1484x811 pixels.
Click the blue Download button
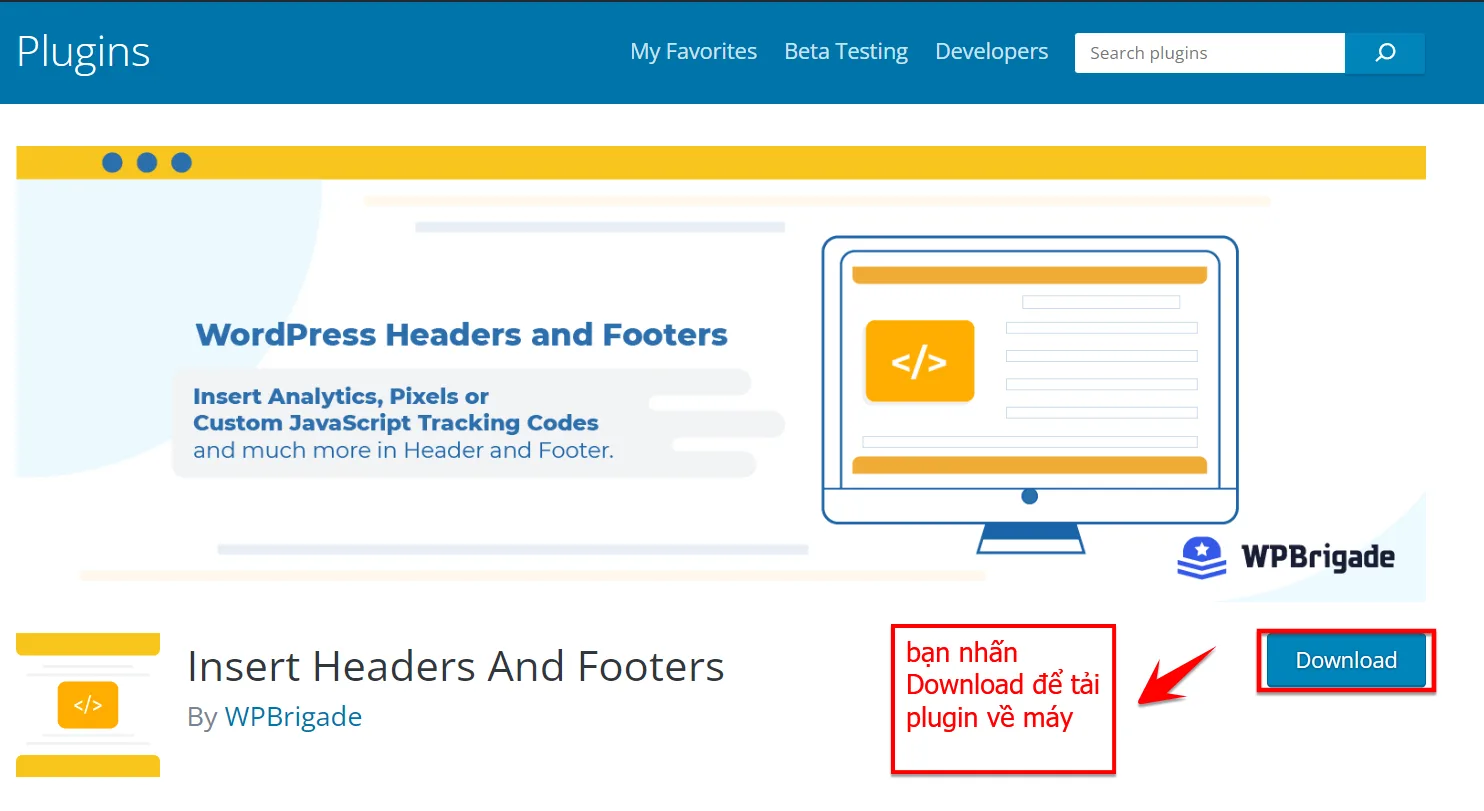1346,660
